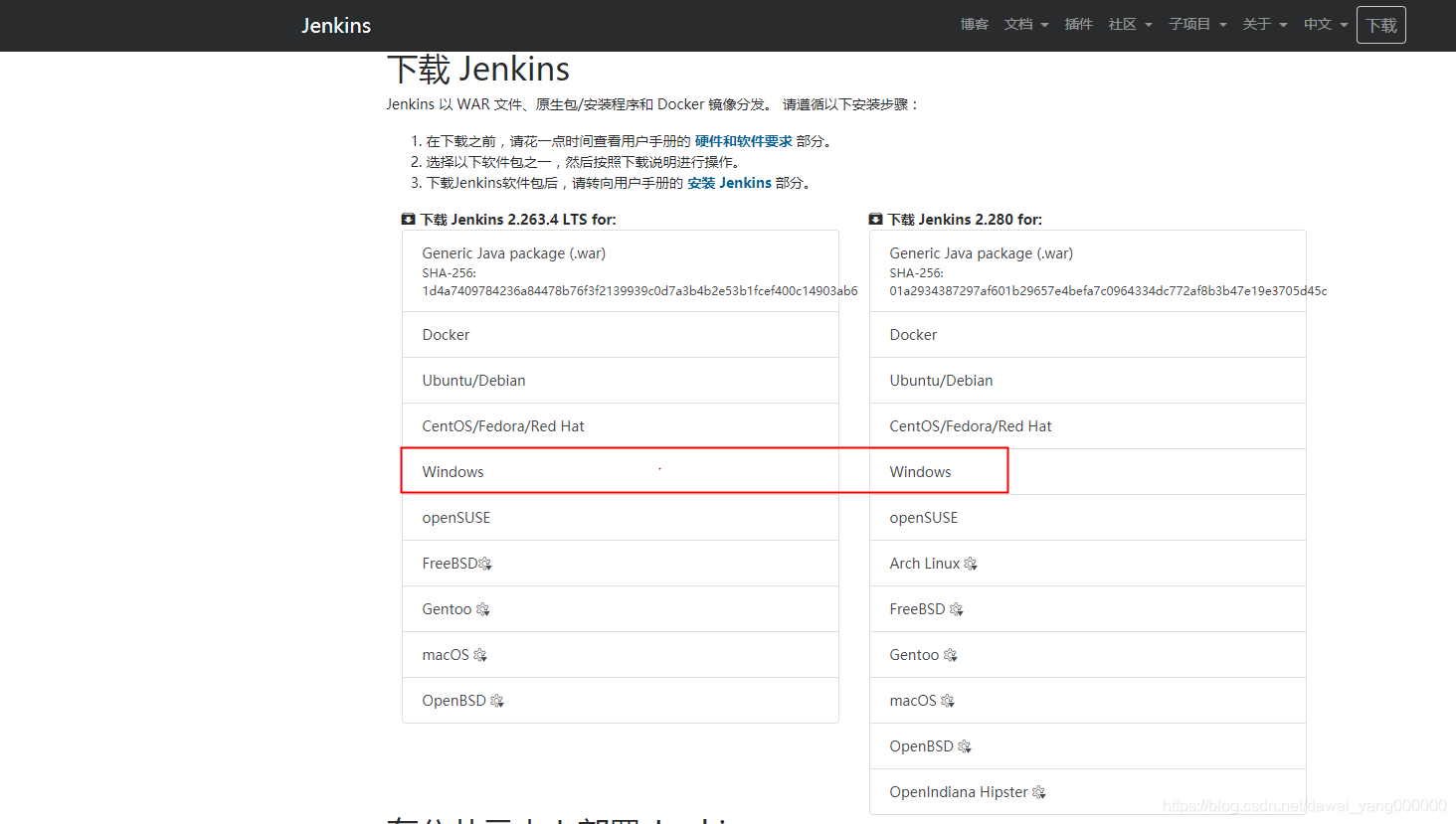
Task: Click the gear icon beside LTS Gentoo
Action: (482, 609)
